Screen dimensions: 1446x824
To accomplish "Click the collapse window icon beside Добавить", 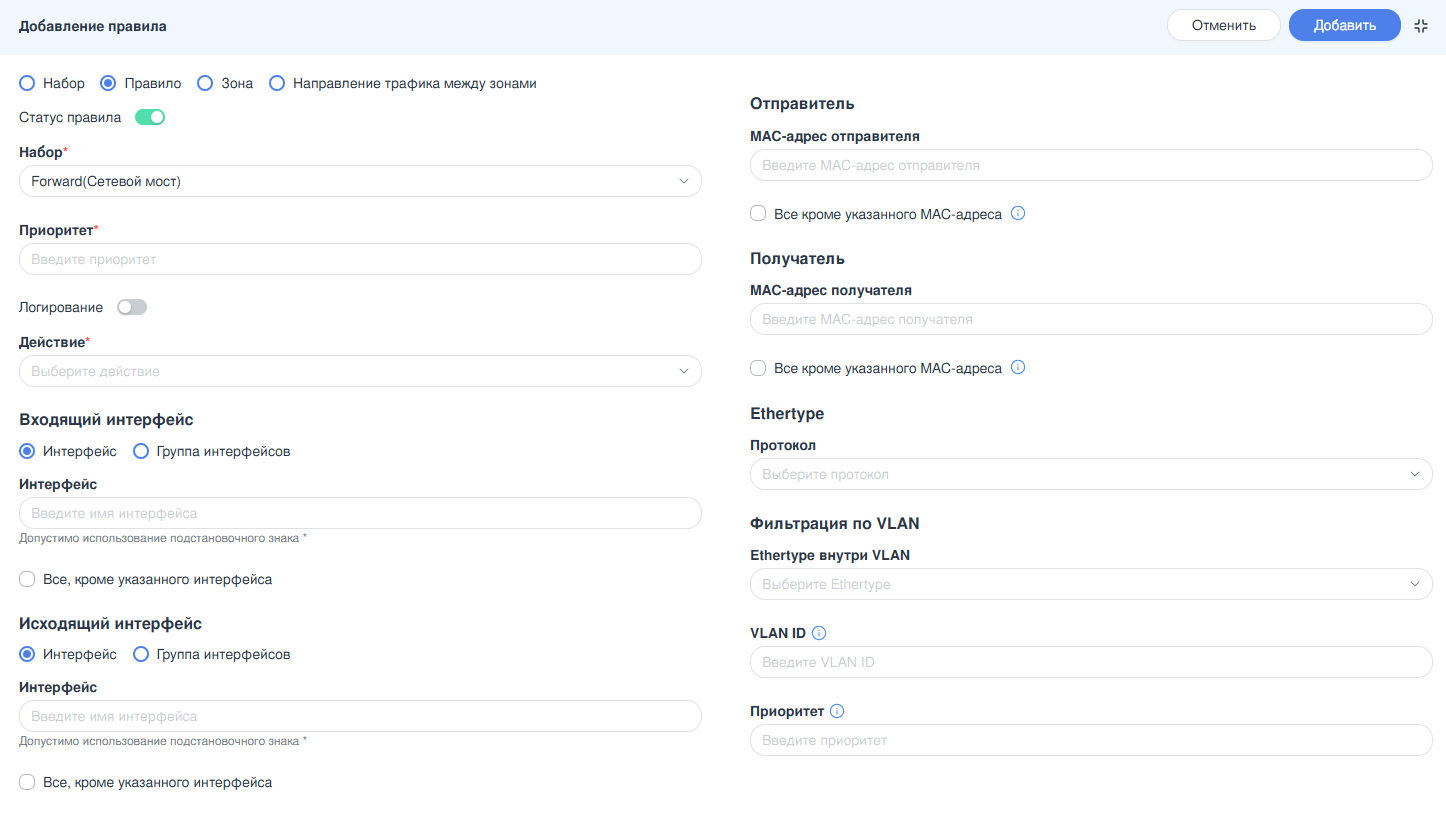I will pyautogui.click(x=1421, y=26).
